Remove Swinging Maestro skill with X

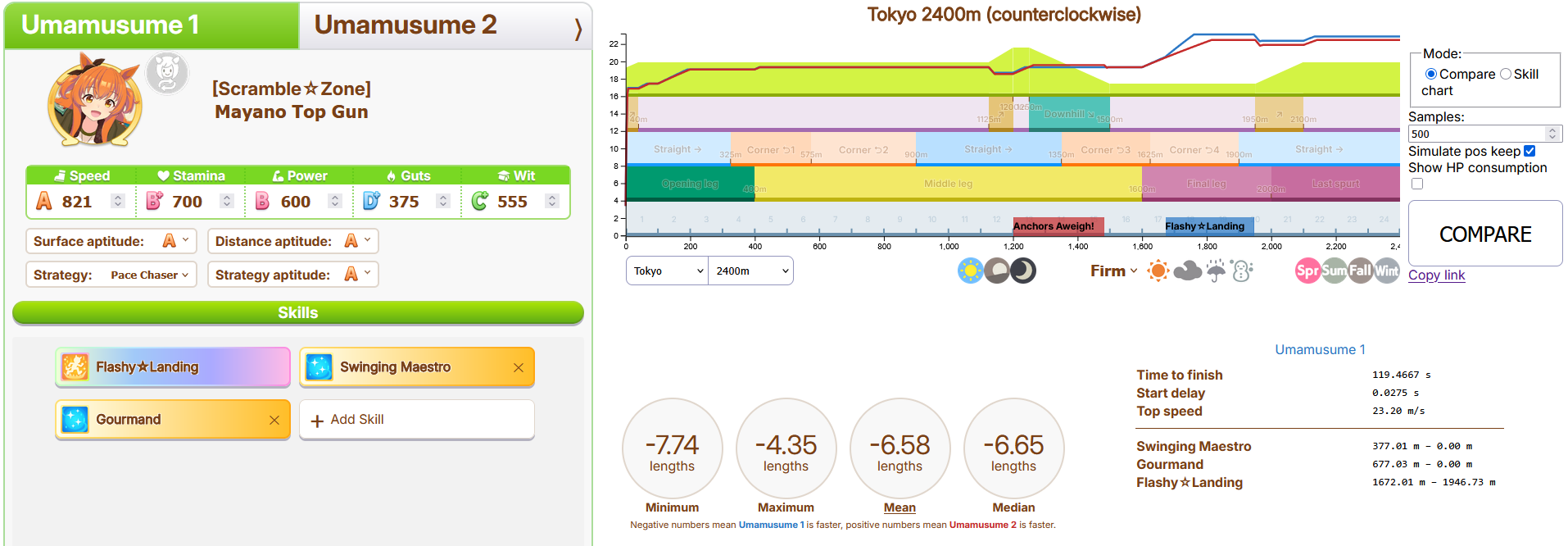pos(518,367)
